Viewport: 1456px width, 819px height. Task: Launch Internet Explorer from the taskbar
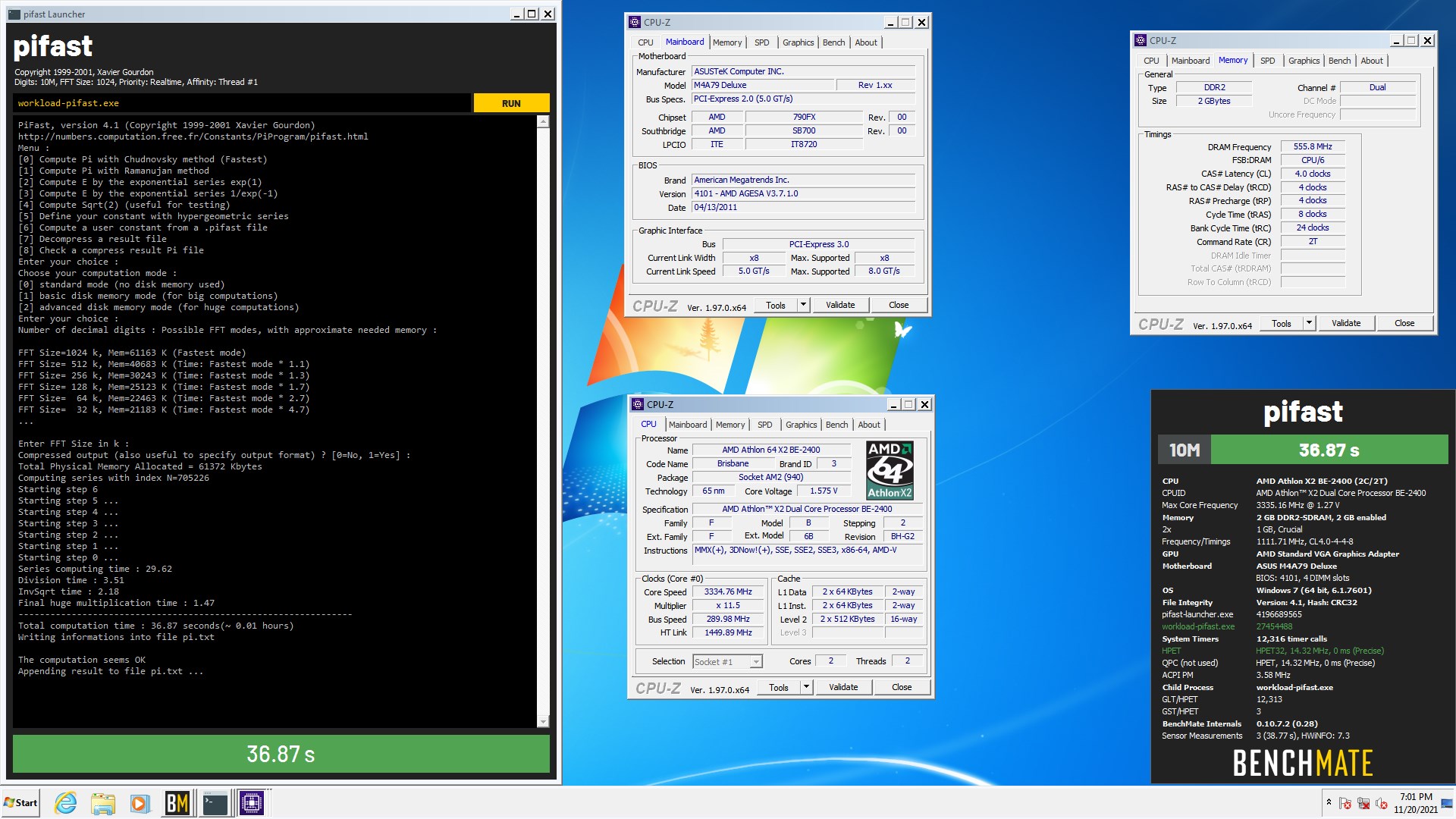coord(66,802)
